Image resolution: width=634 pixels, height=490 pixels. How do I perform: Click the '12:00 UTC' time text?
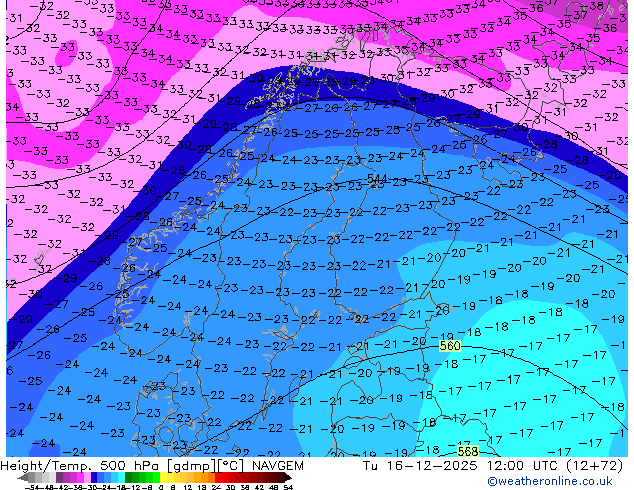click(522, 466)
